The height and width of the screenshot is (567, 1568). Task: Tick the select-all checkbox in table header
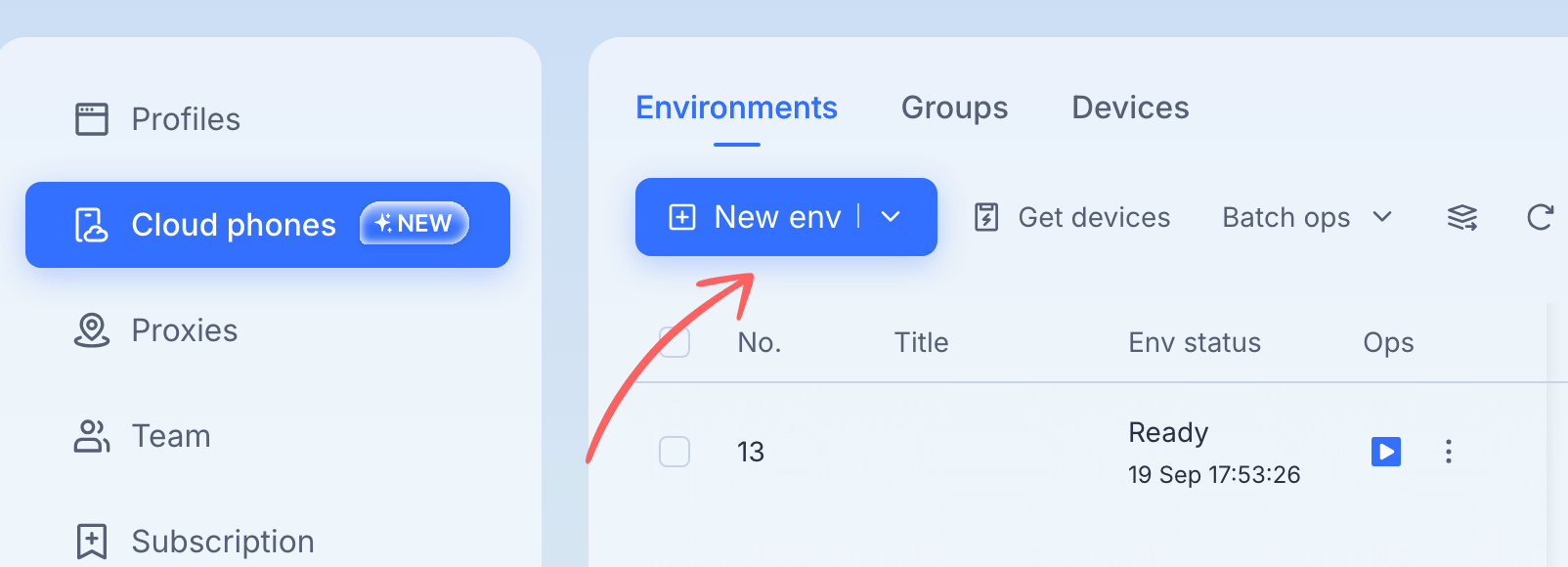point(675,342)
